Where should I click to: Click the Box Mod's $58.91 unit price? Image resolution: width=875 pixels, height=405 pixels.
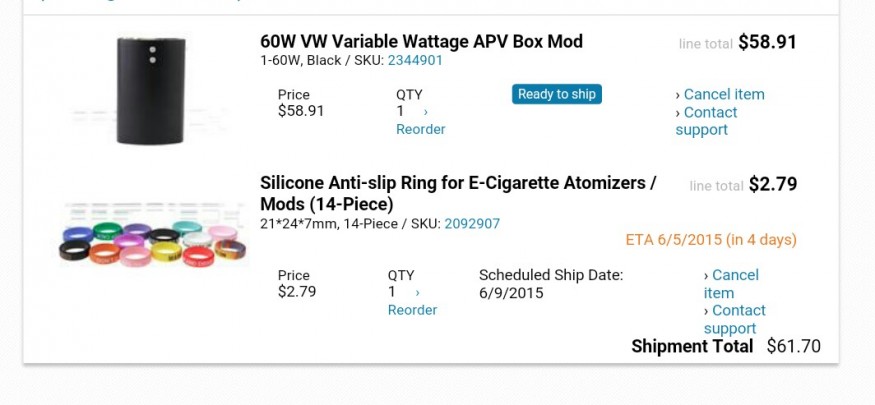click(301, 111)
